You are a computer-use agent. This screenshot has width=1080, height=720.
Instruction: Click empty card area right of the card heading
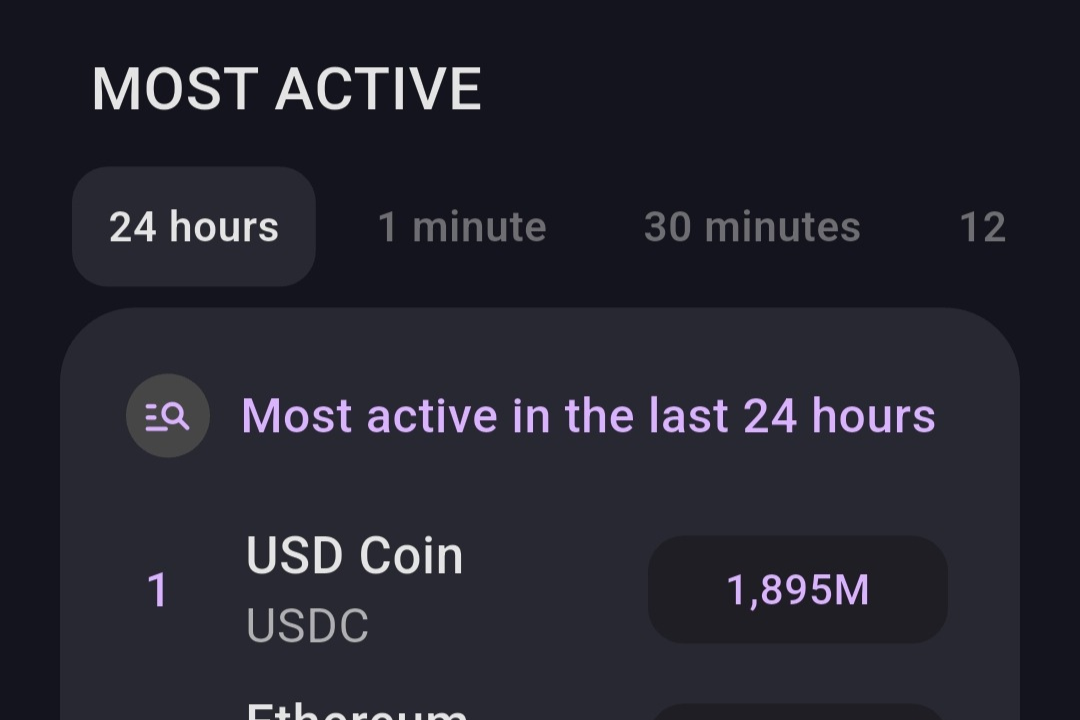pyautogui.click(x=976, y=416)
